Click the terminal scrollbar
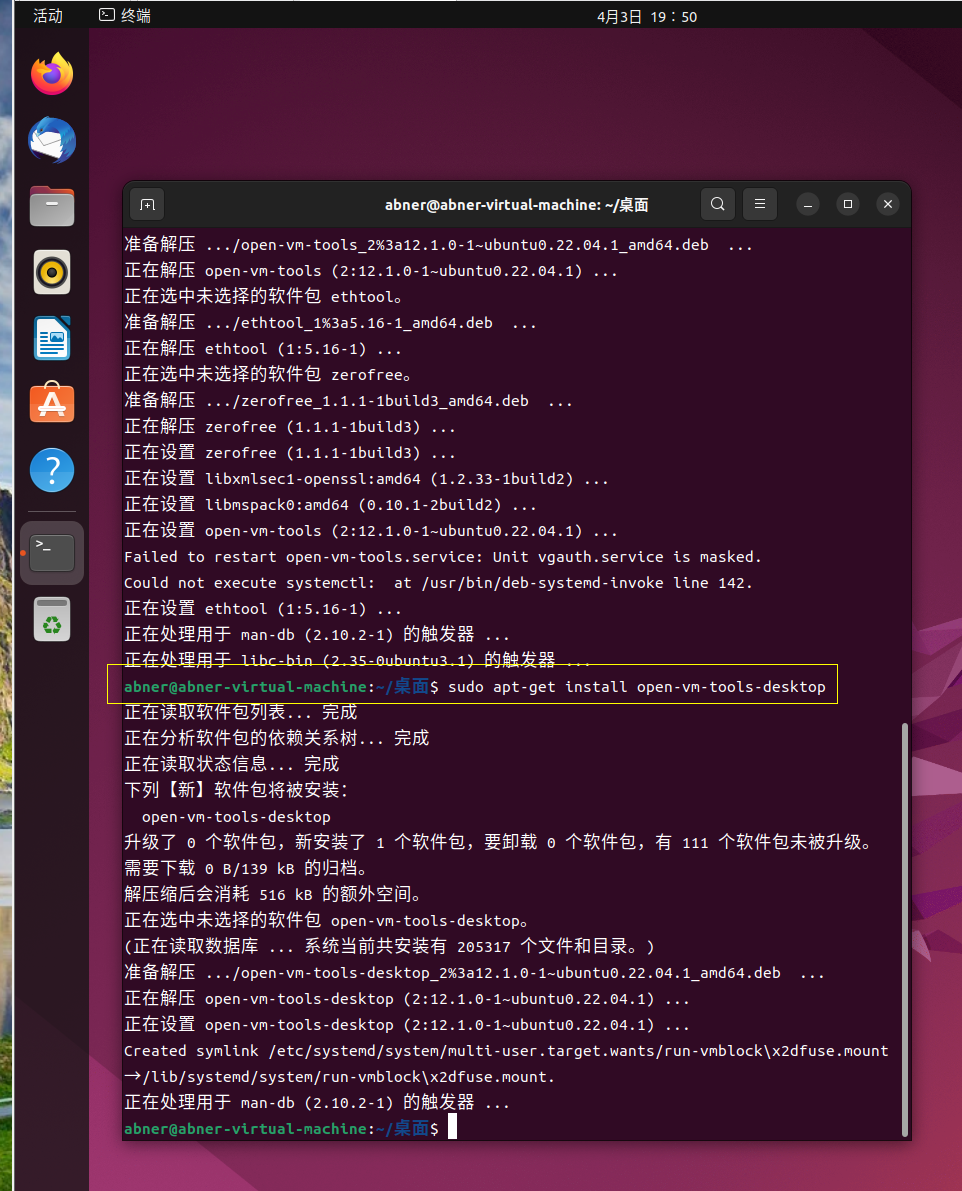Image resolution: width=962 pixels, height=1191 pixels. (904, 930)
